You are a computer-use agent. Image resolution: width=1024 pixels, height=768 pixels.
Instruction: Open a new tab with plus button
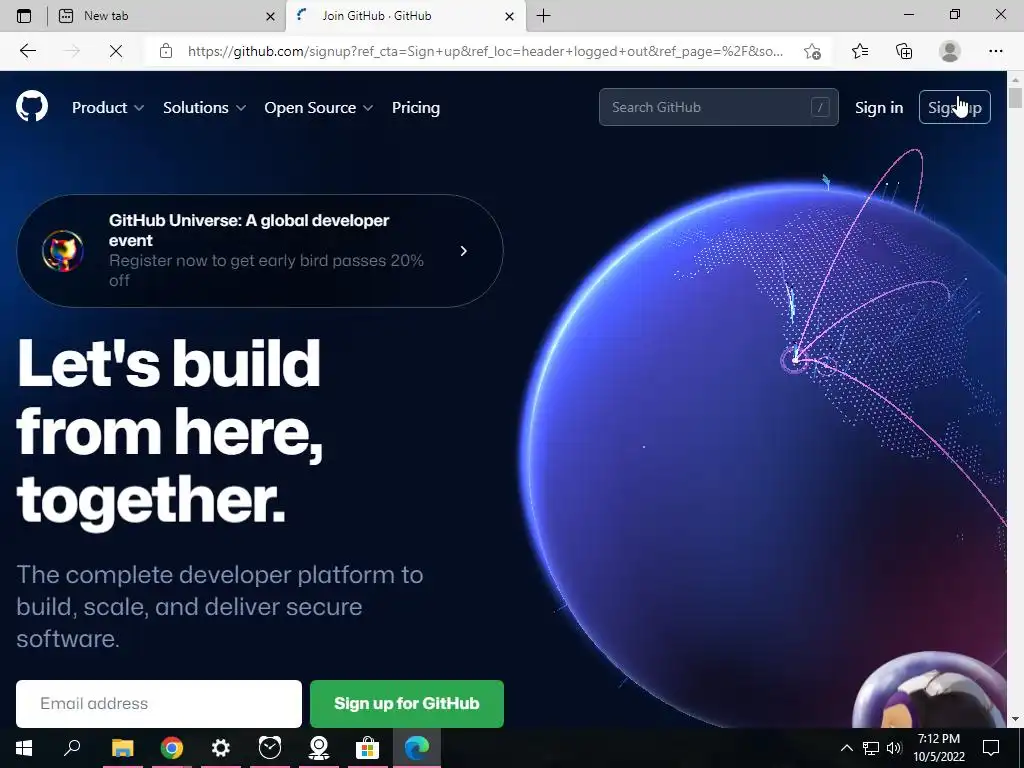coord(543,16)
